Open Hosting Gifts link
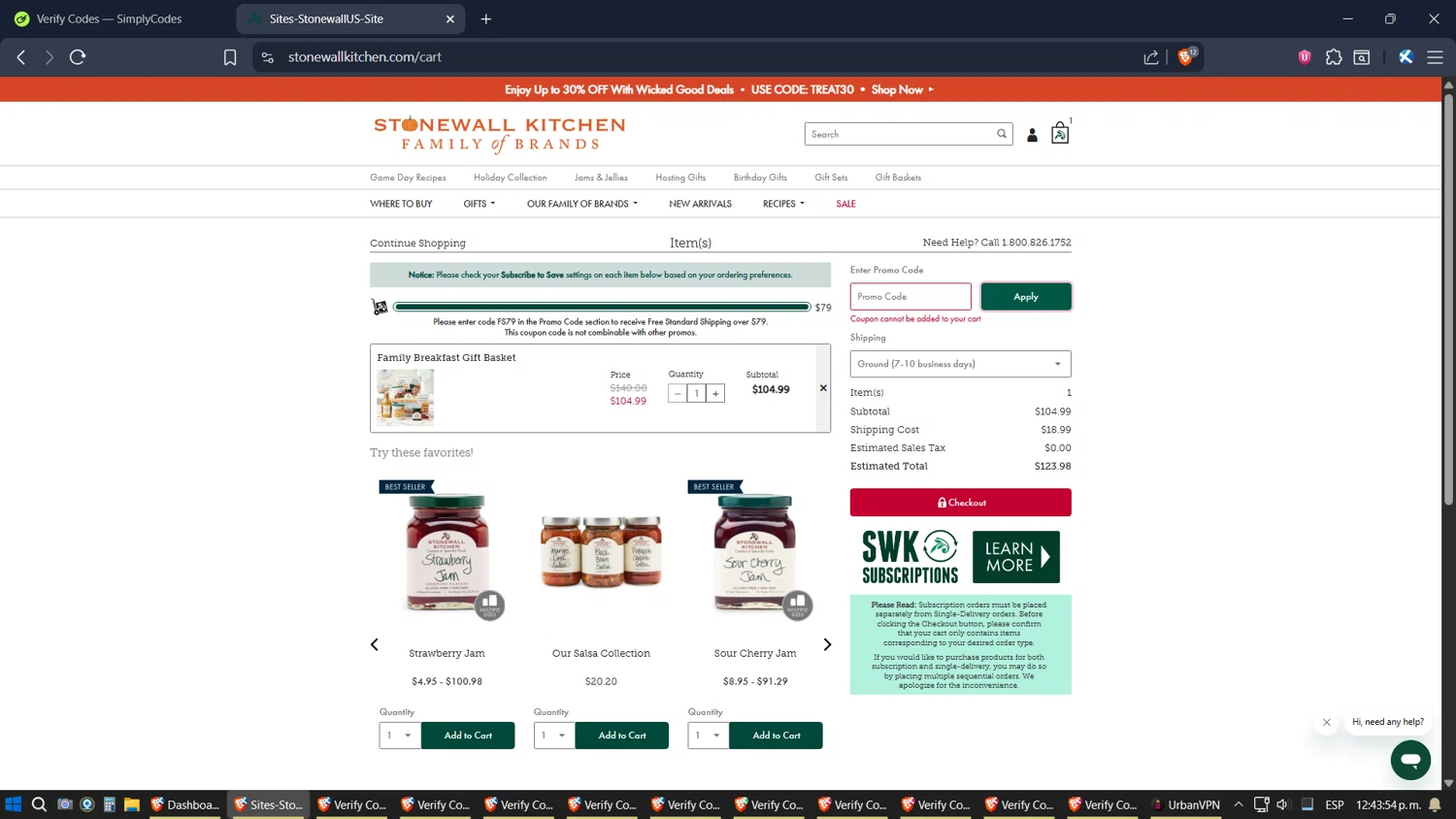 click(x=680, y=178)
